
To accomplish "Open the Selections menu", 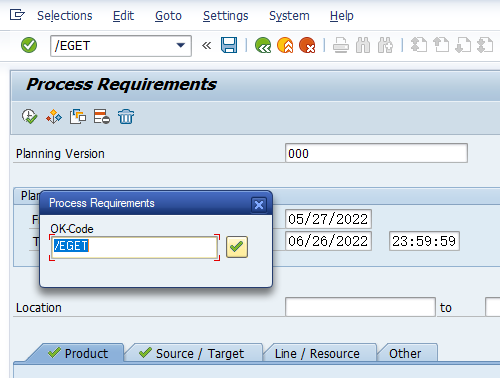I will click(65, 16).
